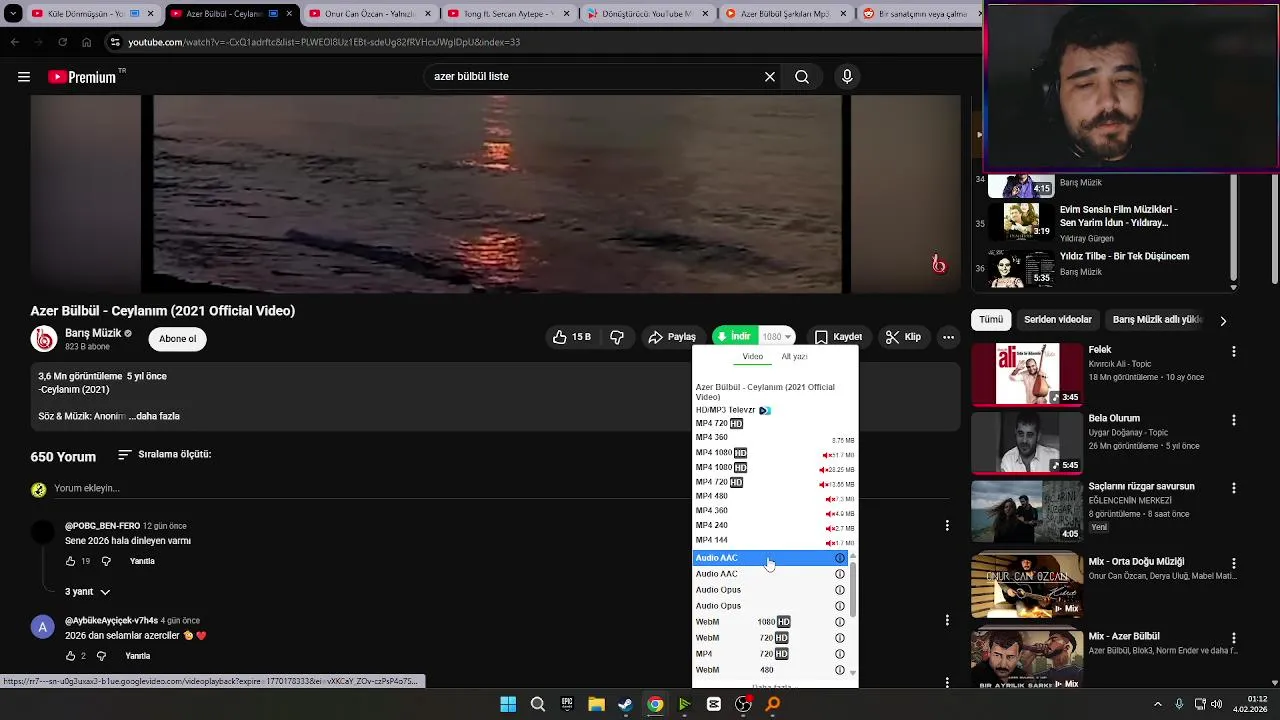Image resolution: width=1280 pixels, height=720 pixels.
Task: Select MP4 144 download option
Action: 775,540
